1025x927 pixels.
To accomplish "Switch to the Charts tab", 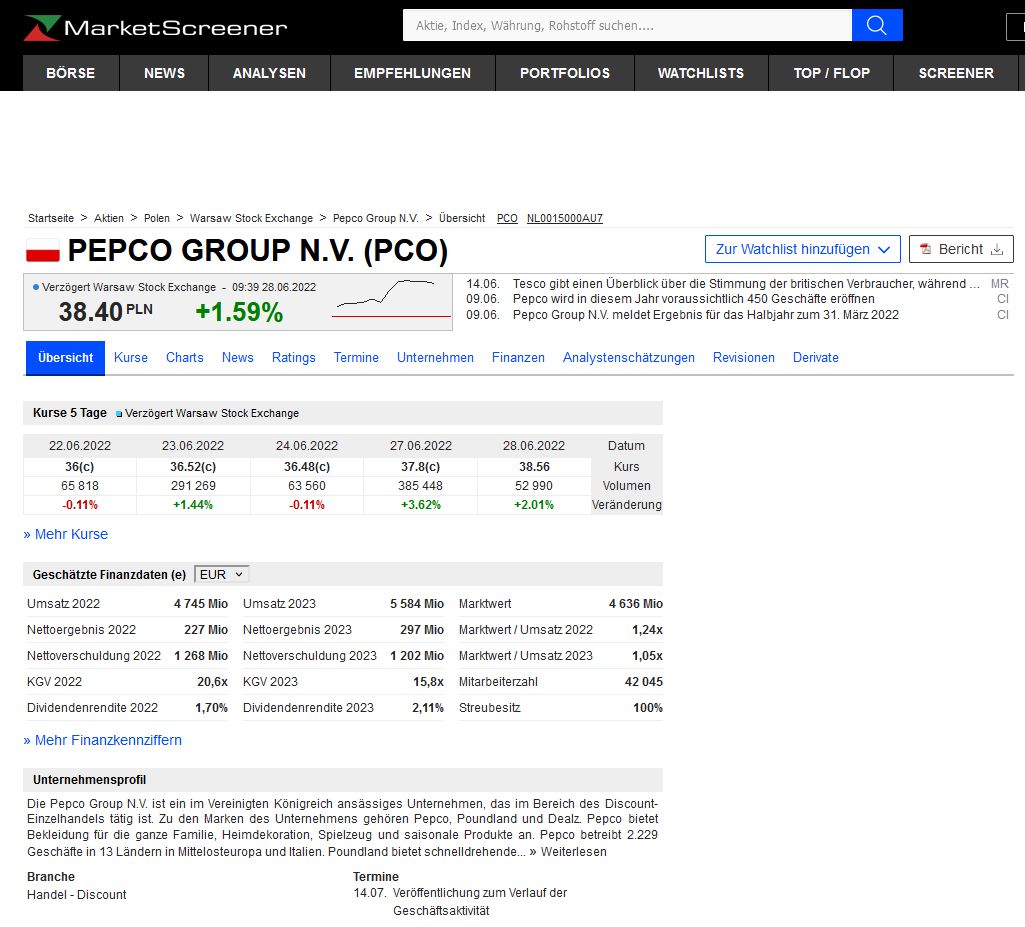I will 184,358.
